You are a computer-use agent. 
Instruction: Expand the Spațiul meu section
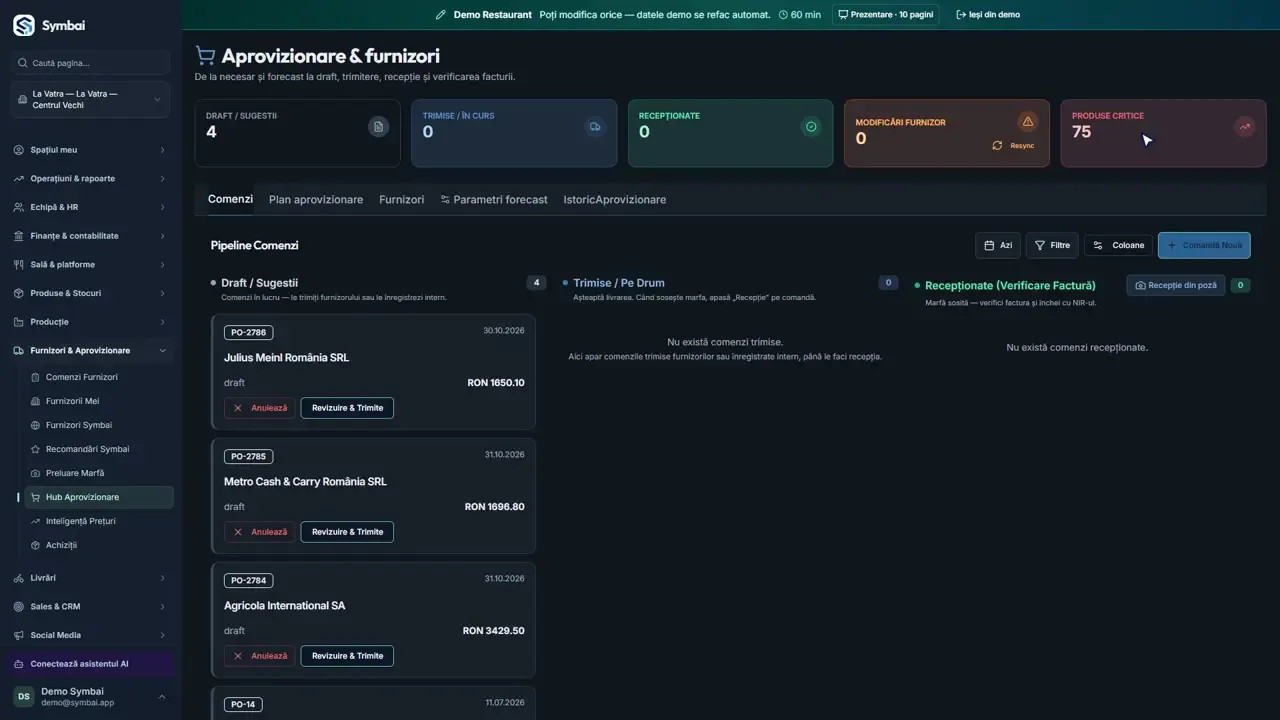(x=90, y=150)
